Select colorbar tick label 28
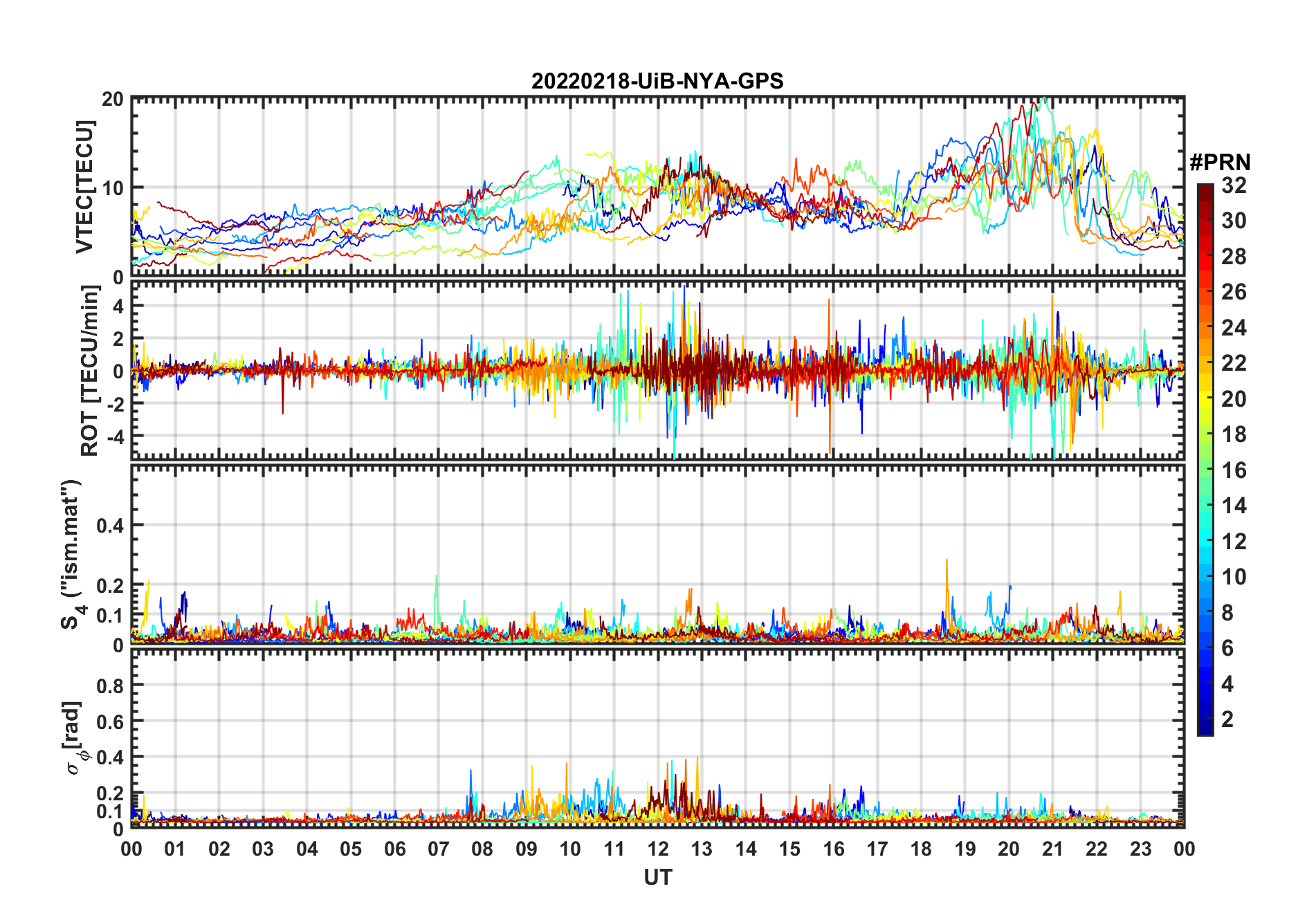 pyautogui.click(x=1234, y=257)
